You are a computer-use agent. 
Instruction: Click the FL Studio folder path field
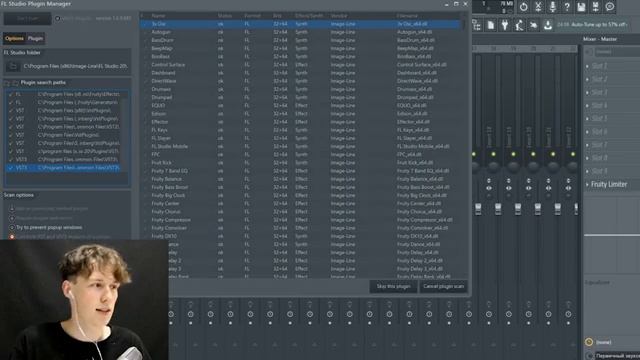click(76, 66)
